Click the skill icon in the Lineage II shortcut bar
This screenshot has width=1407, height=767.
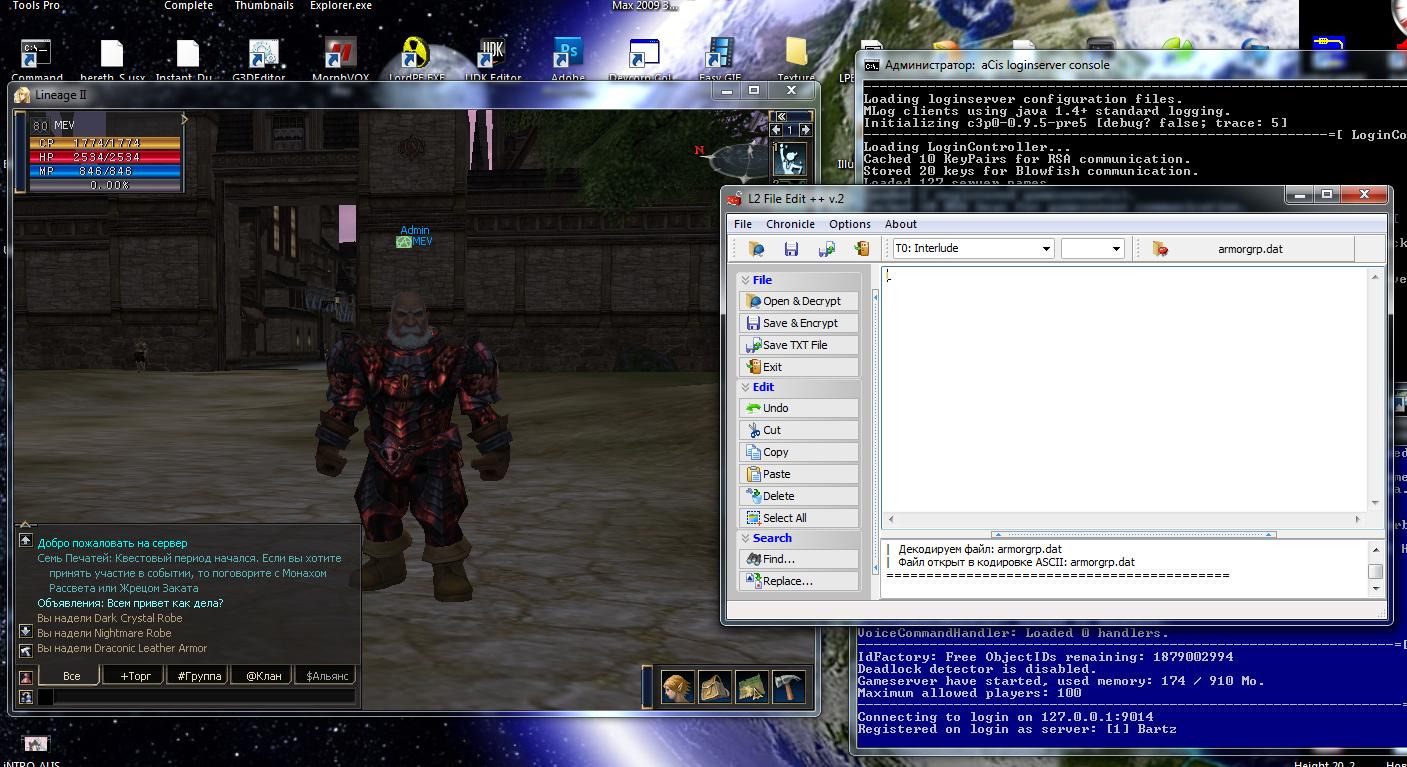790,158
